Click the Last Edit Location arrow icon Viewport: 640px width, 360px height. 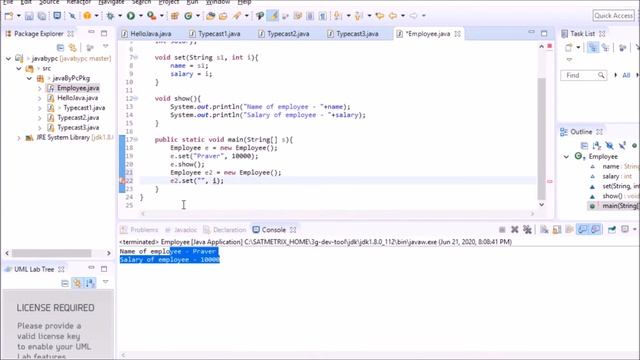tap(380, 16)
